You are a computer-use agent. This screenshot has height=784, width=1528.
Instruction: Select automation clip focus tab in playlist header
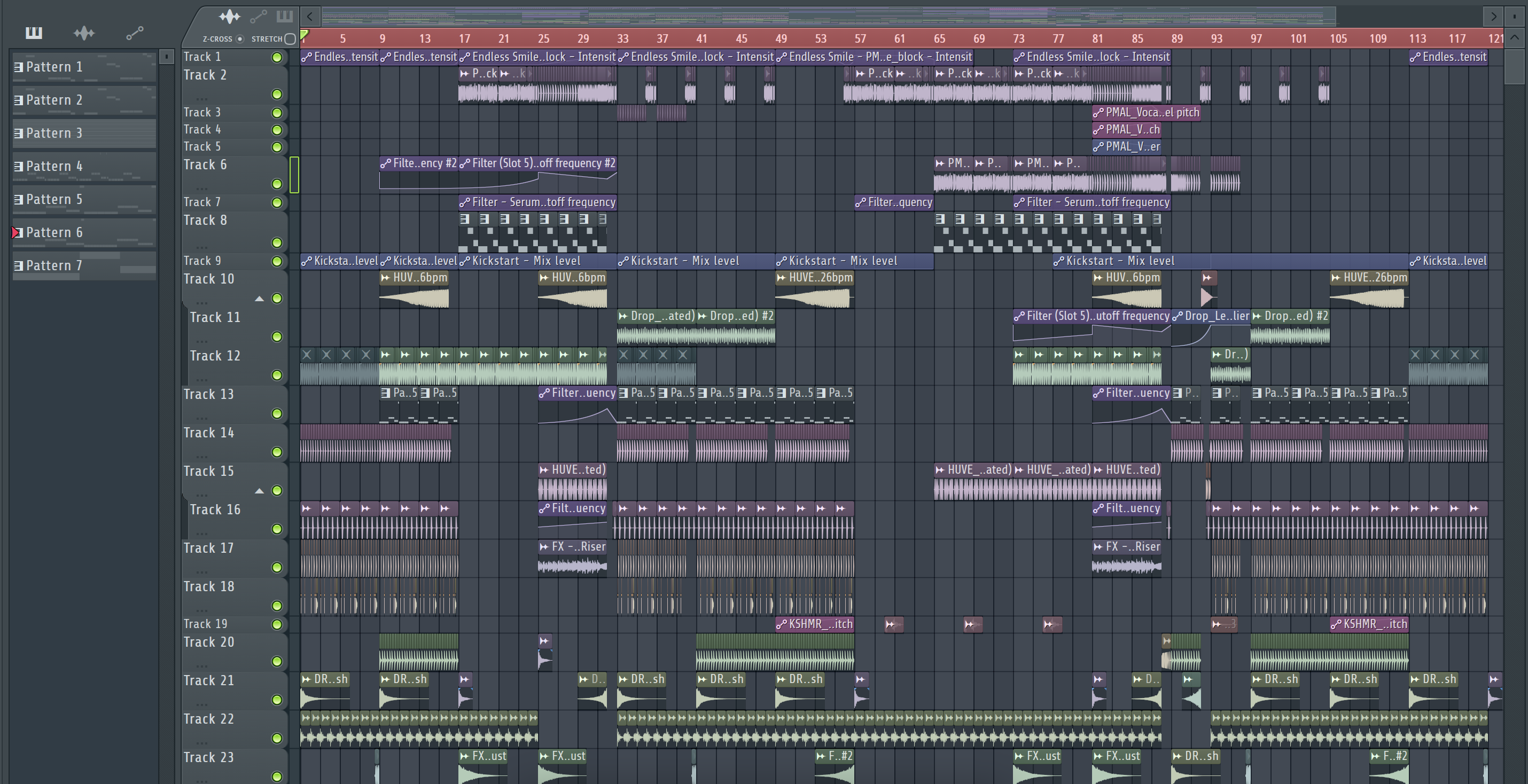pos(258,17)
